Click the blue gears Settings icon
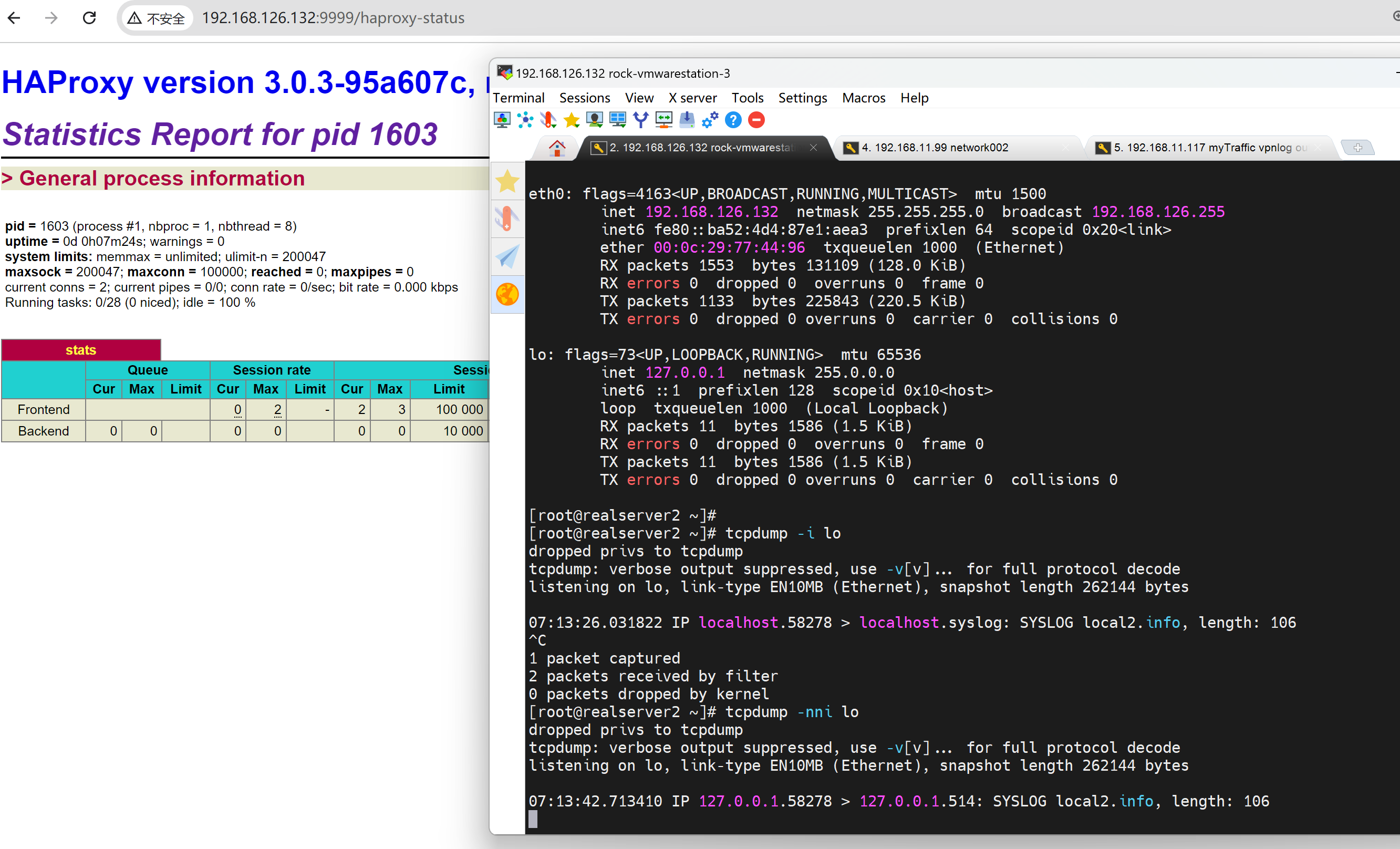This screenshot has width=1400, height=849. click(710, 120)
